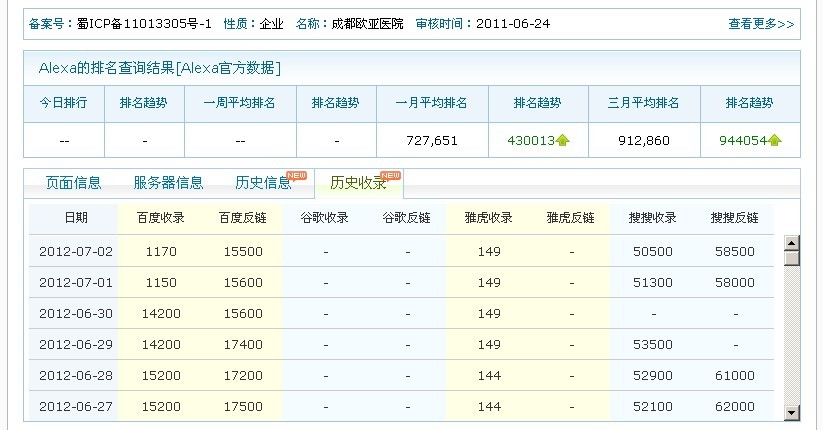Click the green up arrow beside 430013
The width and height of the screenshot is (823, 430).
coord(563,141)
